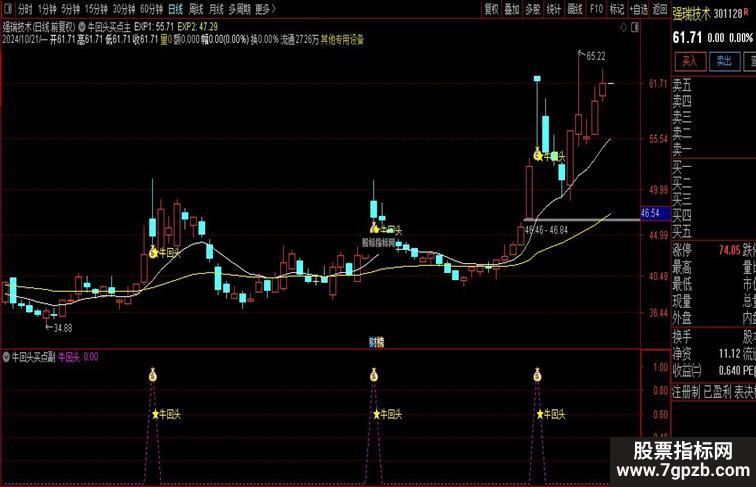This screenshot has height=487, width=756.
Task: Click the 46.46 - 46.84 range label
Action: tap(546, 230)
